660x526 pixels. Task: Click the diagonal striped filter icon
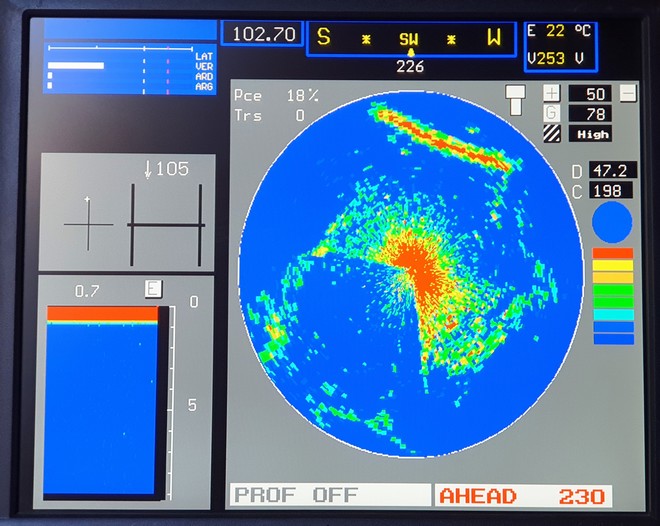point(552,133)
